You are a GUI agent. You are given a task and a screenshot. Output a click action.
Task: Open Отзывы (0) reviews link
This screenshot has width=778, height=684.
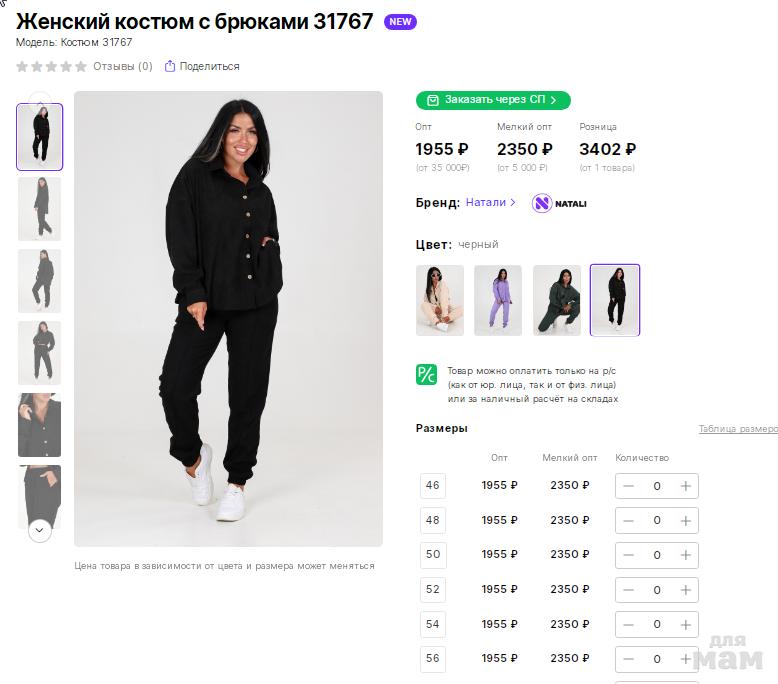pos(122,67)
